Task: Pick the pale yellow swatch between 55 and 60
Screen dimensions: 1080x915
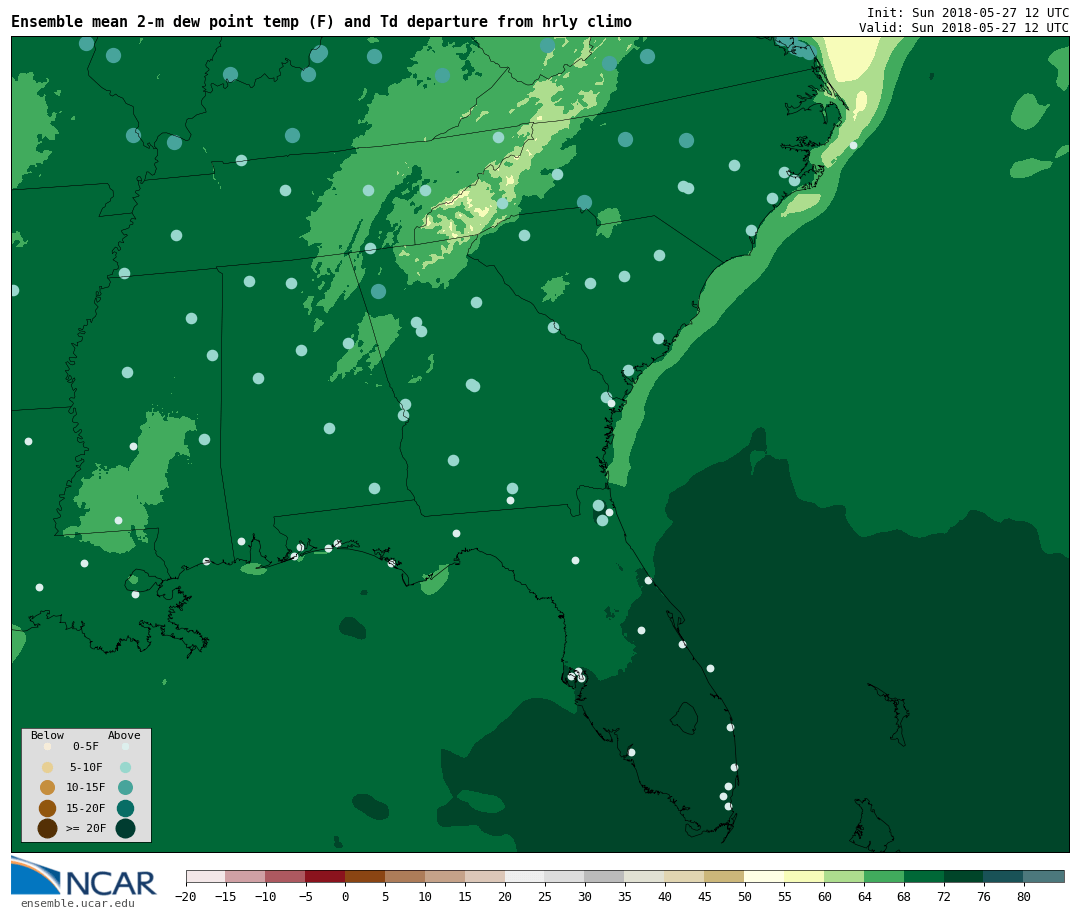Action: click(804, 876)
